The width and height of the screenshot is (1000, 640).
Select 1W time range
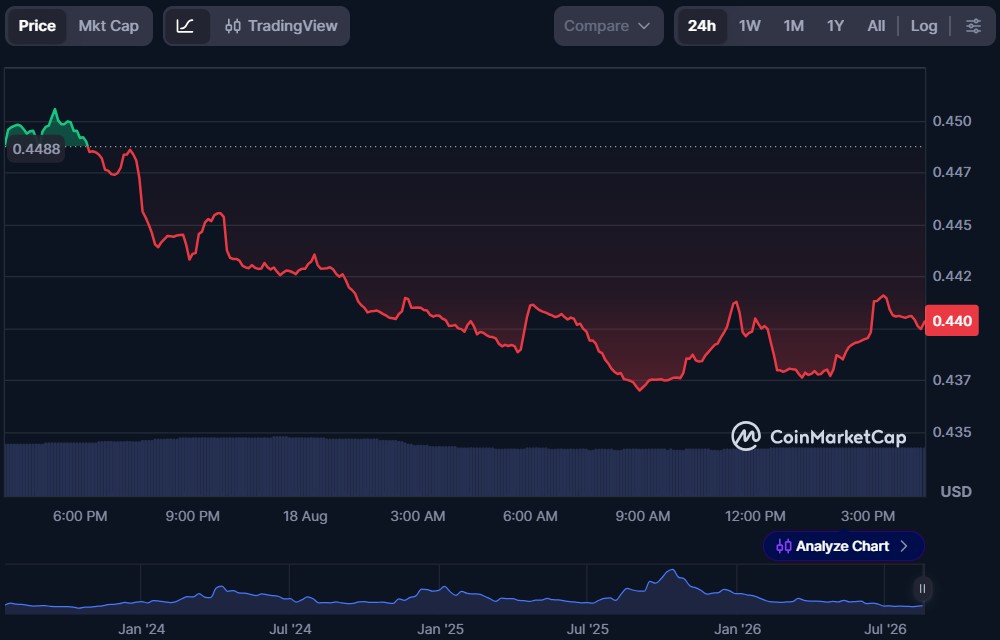pyautogui.click(x=749, y=26)
